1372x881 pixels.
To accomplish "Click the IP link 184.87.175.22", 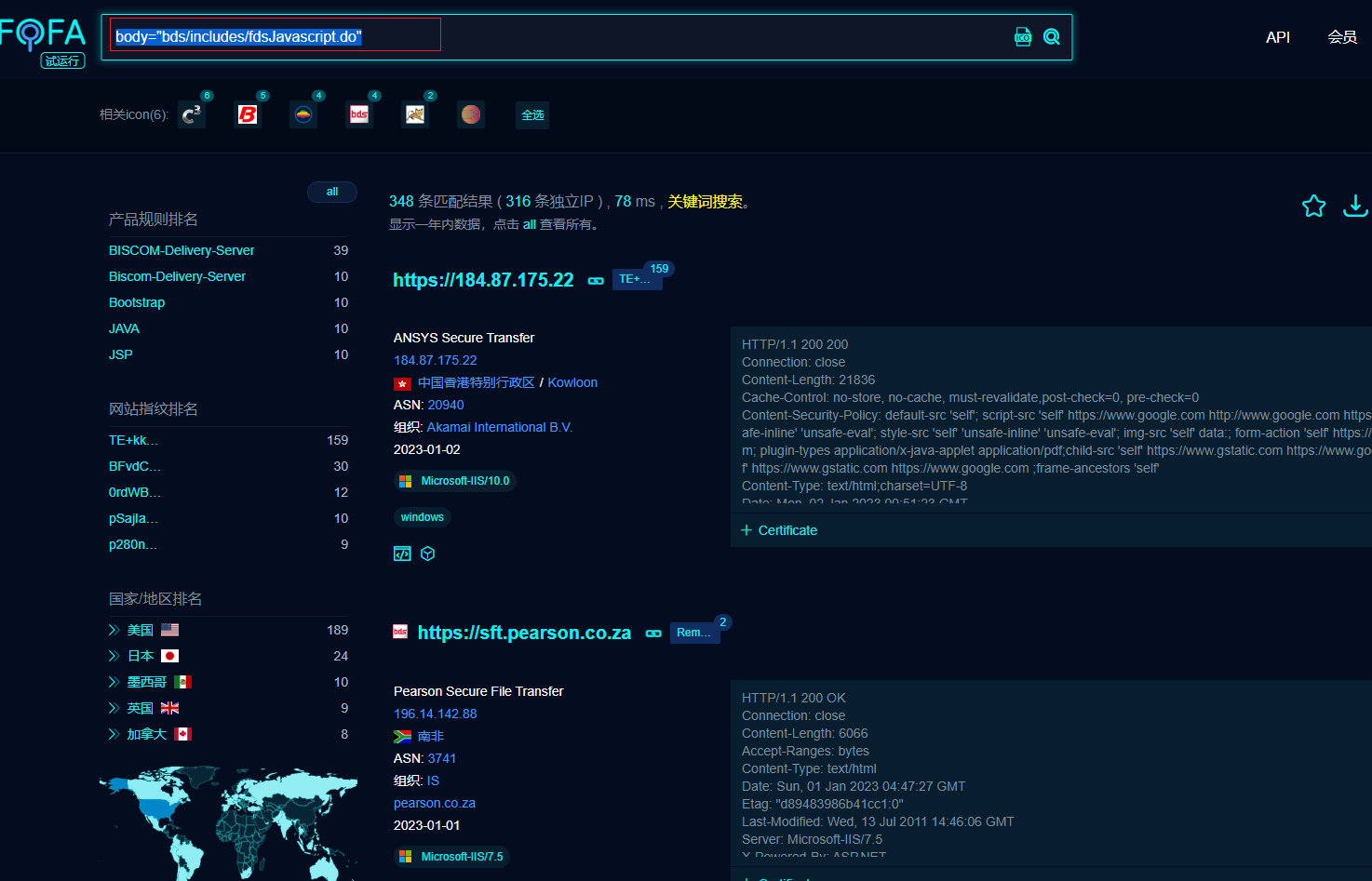I will click(x=436, y=360).
